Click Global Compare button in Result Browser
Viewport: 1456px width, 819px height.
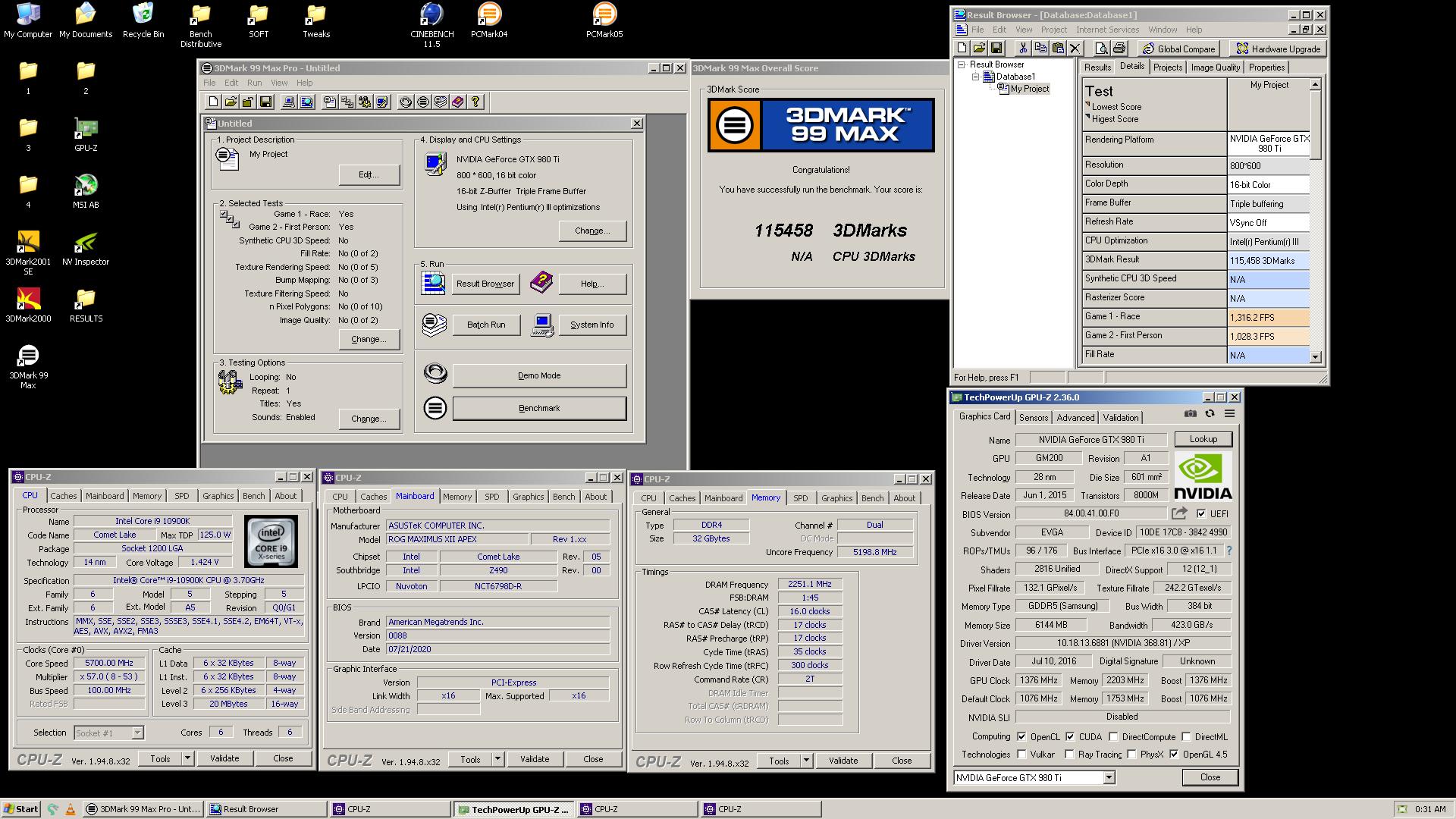click(x=1178, y=49)
